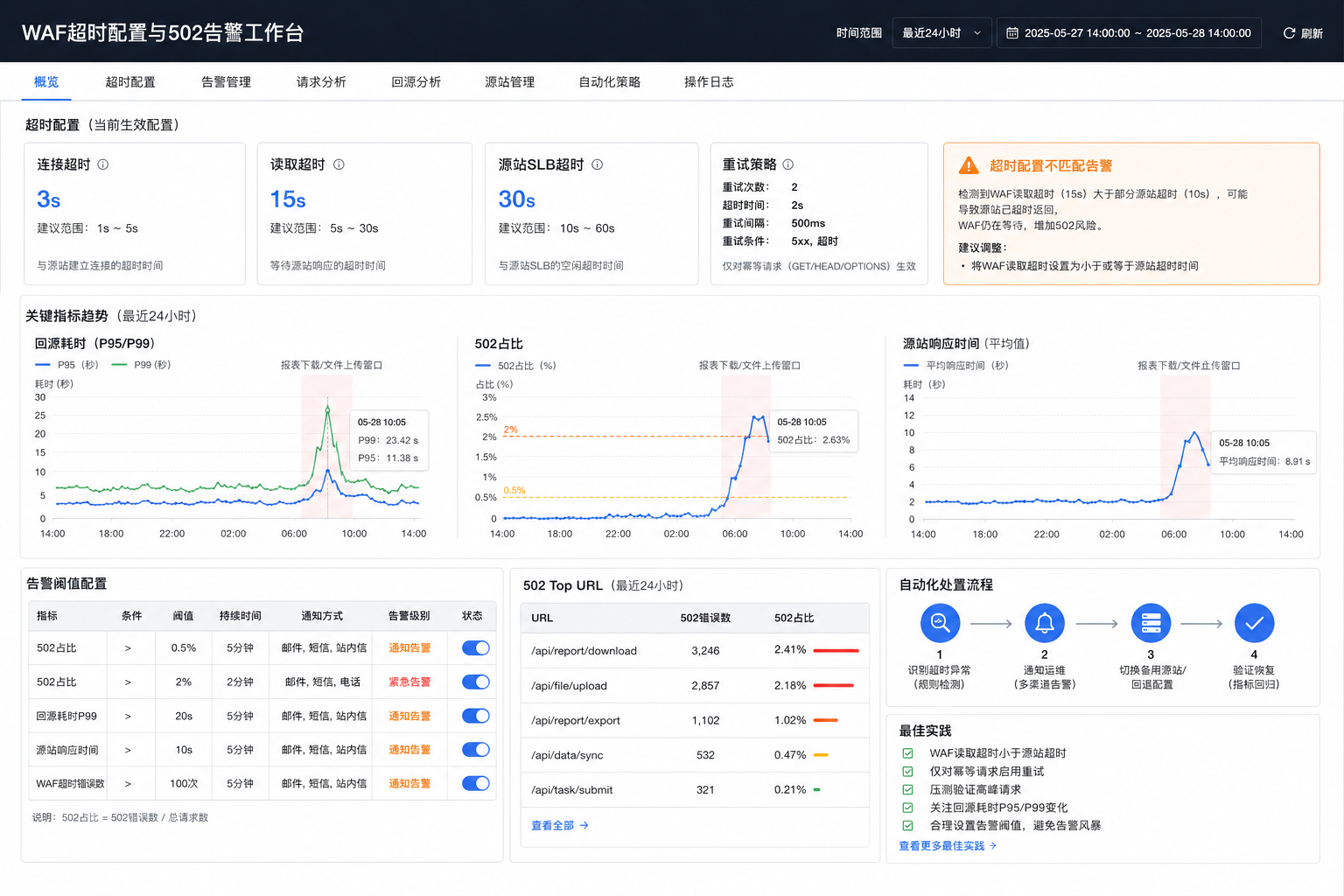Click the 502错误数 column header
This screenshot has width=1344, height=896.
(x=705, y=618)
